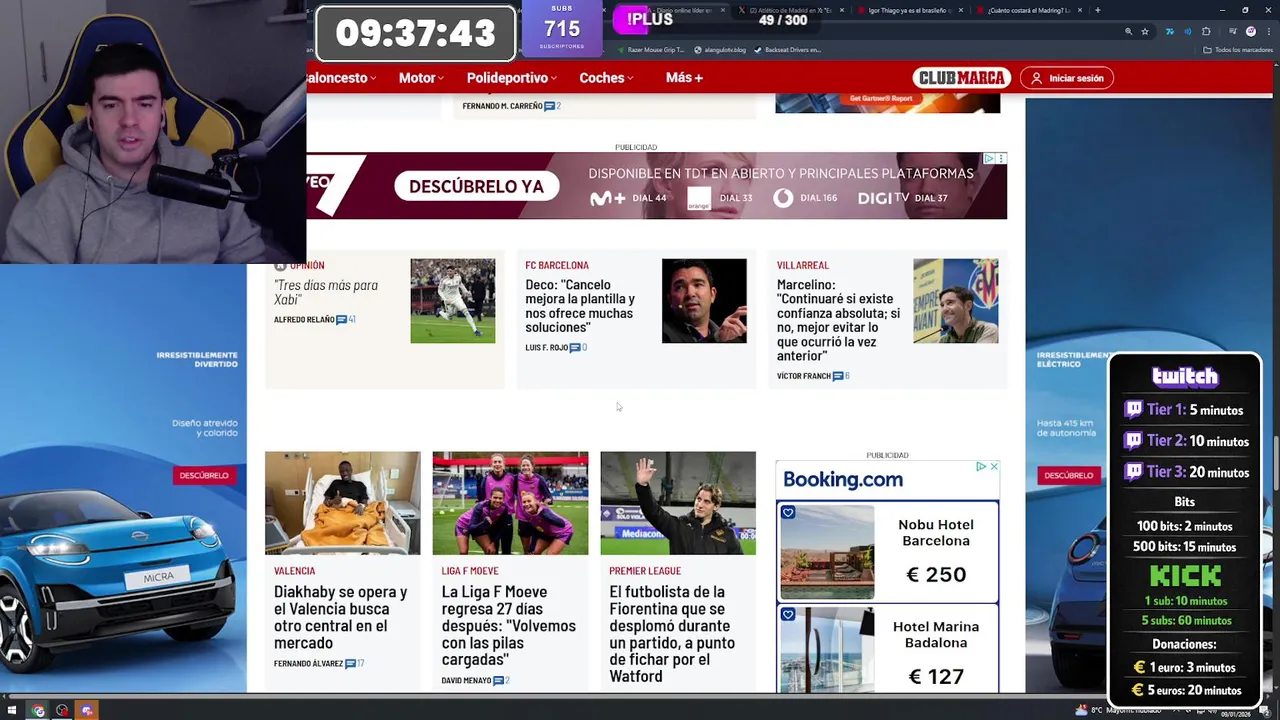Close the Booking.com ad
The image size is (1280, 720).
(994, 467)
